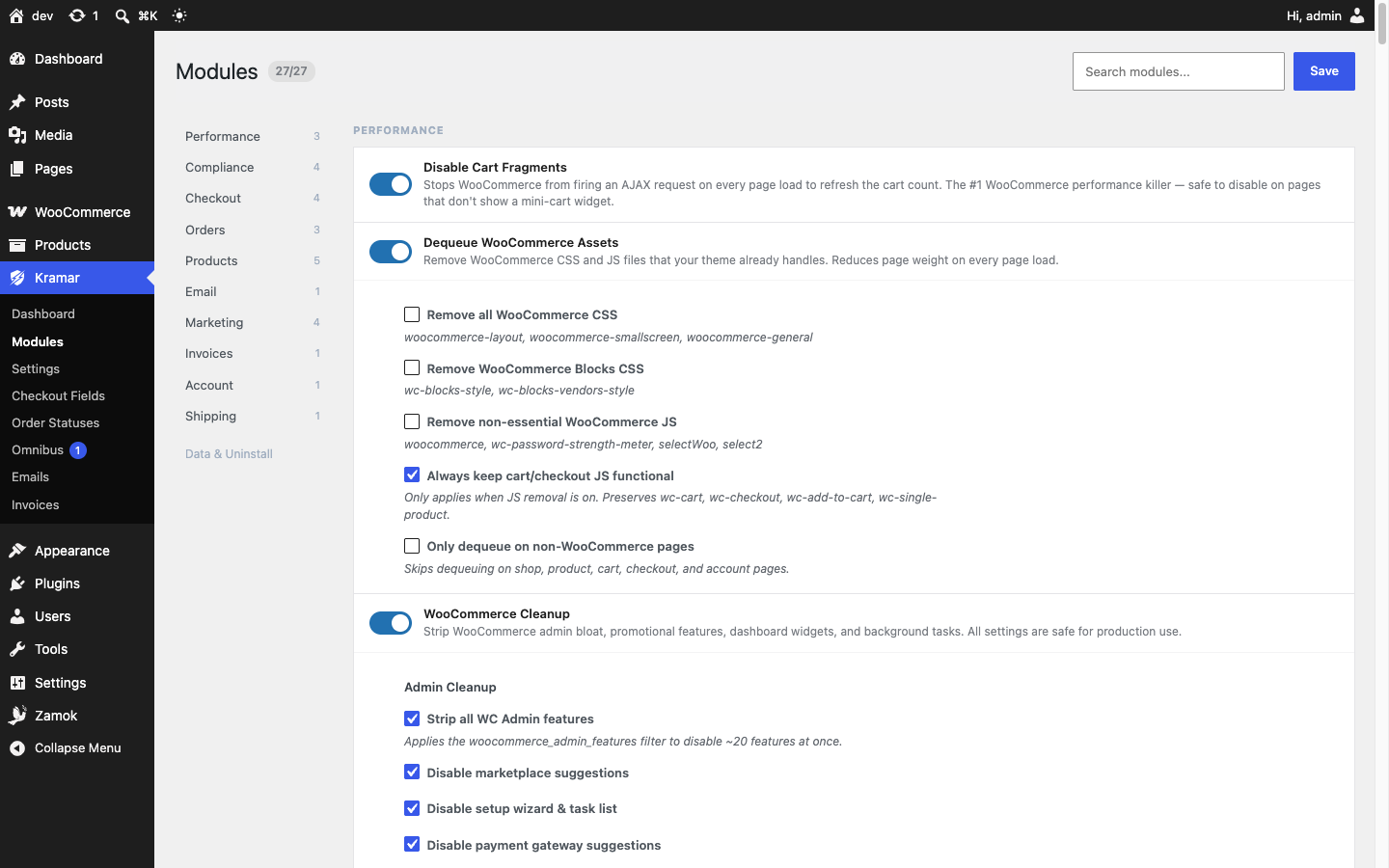Viewport: 1389px width, 868px height.
Task: Open Omnibus submenu item
Action: [38, 450]
